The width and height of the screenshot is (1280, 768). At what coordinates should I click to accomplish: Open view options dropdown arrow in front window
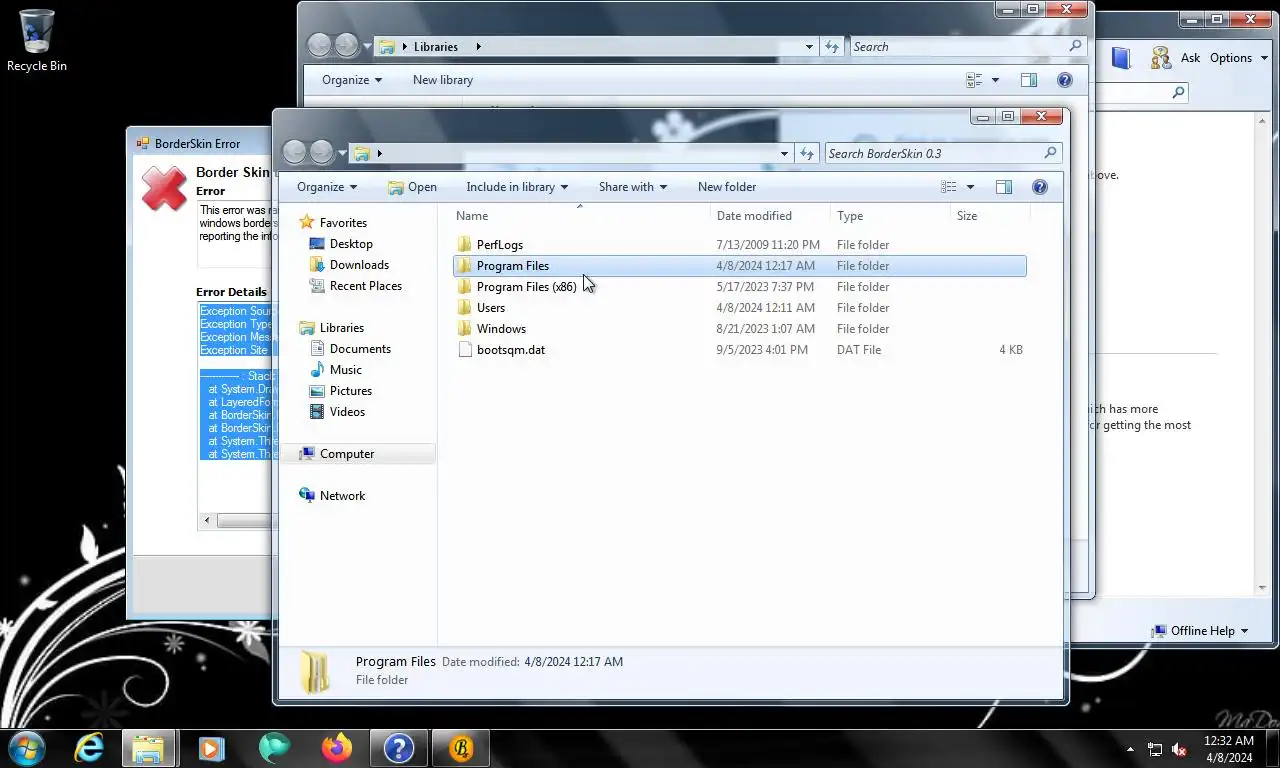point(970,187)
